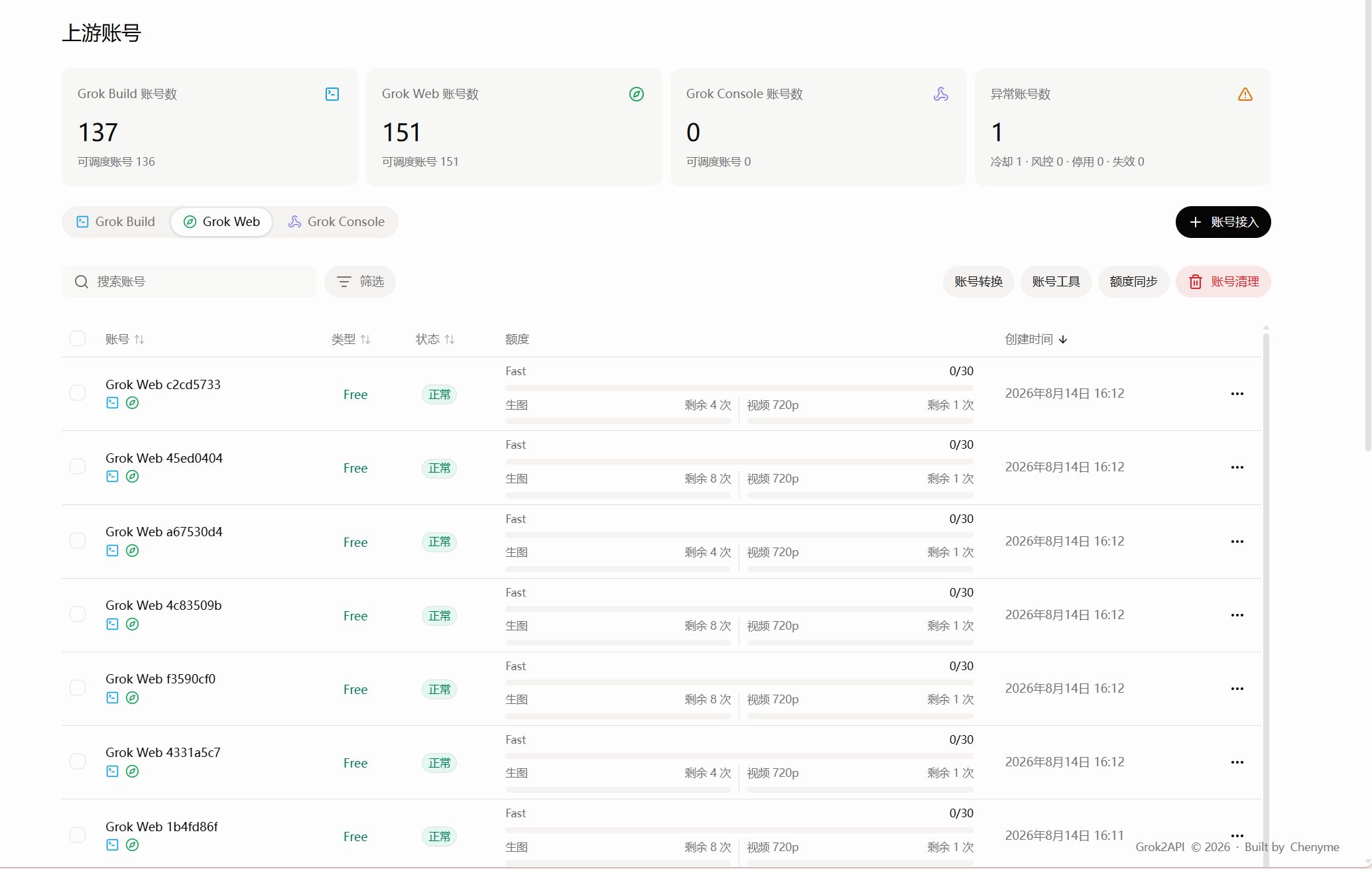Open 账号工具 tools
The height and width of the screenshot is (869, 1372).
coord(1056,282)
